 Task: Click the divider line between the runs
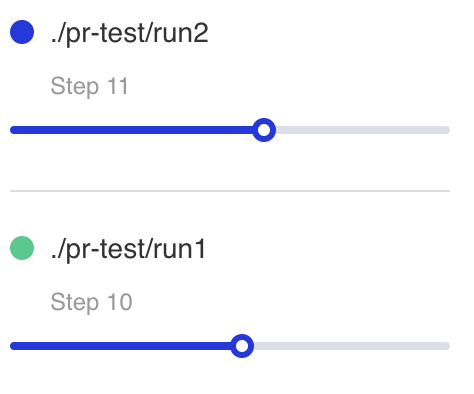[230, 191]
